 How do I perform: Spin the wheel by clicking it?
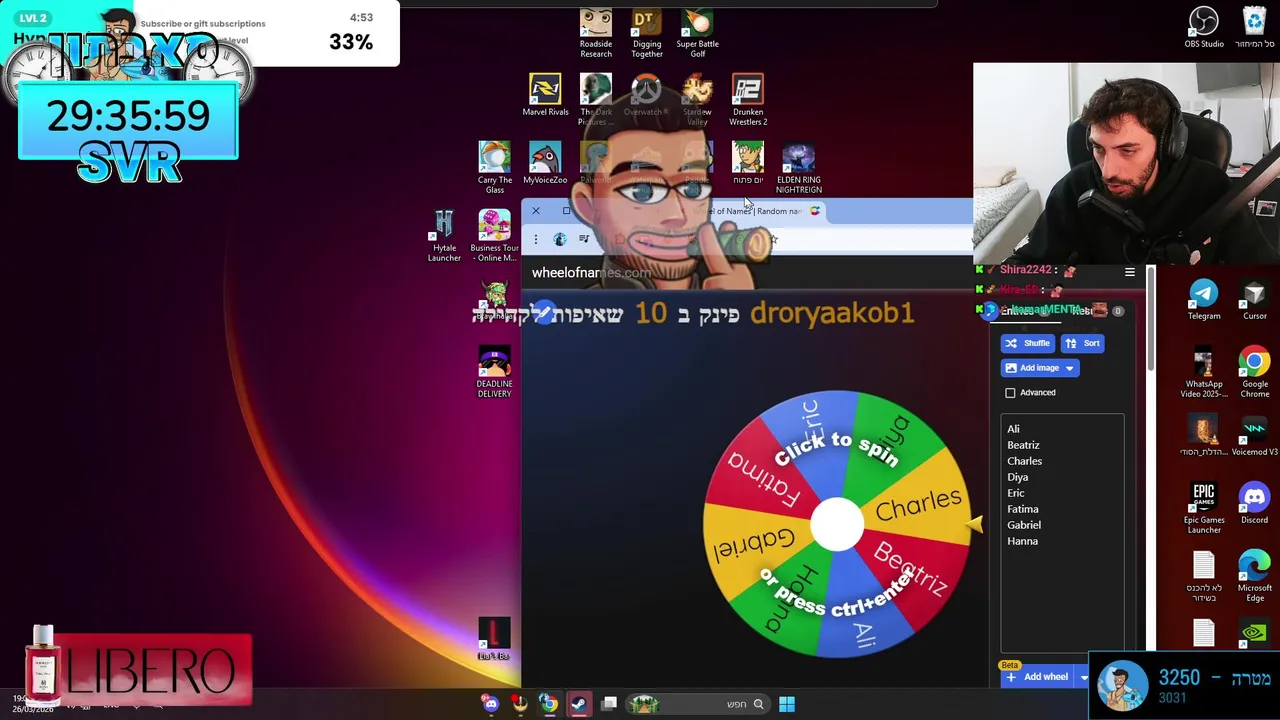[x=836, y=524]
